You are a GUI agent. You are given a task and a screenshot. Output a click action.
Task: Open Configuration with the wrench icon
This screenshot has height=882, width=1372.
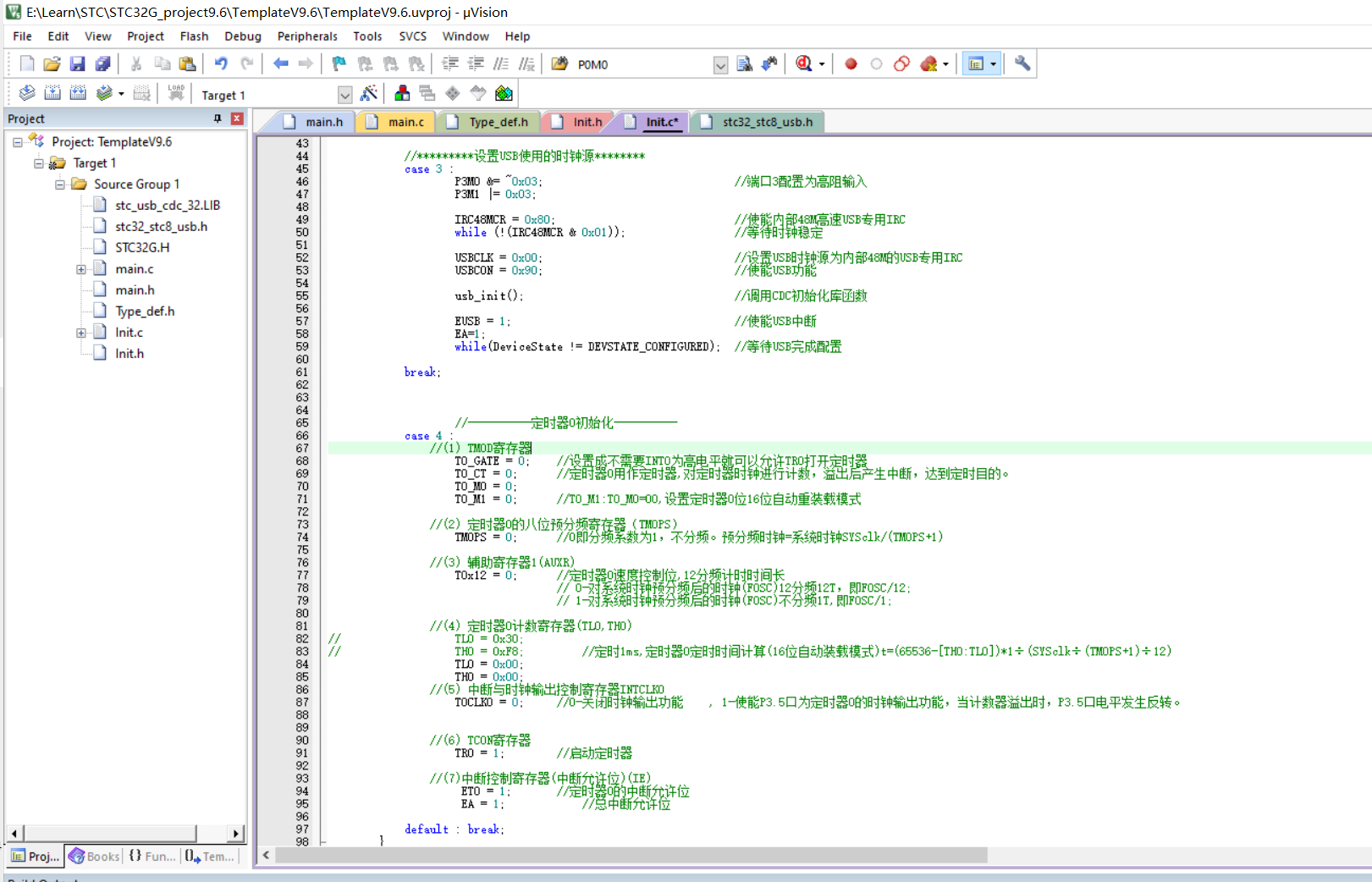coord(1022,63)
